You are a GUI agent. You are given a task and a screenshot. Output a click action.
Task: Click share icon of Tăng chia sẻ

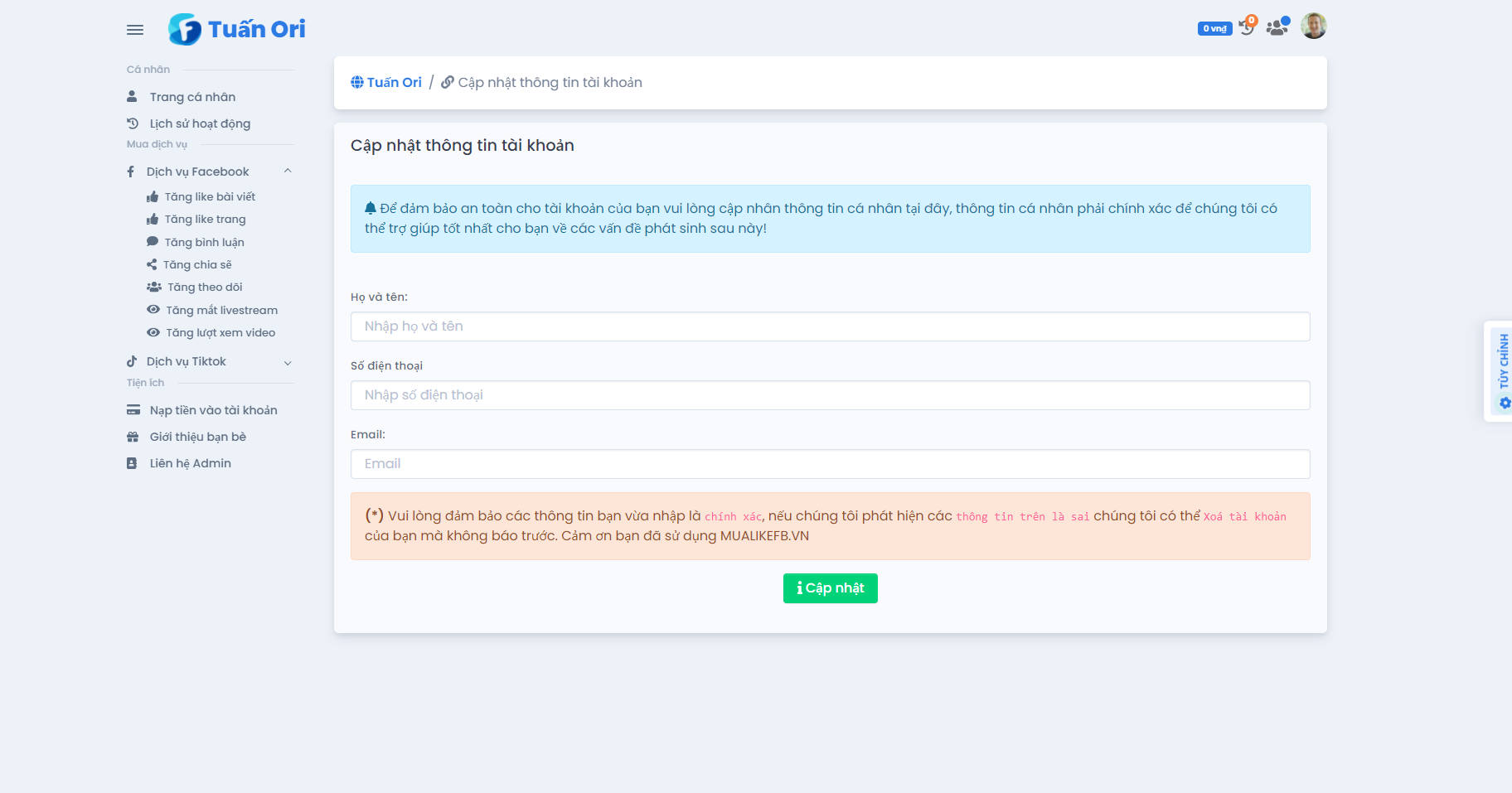click(152, 264)
